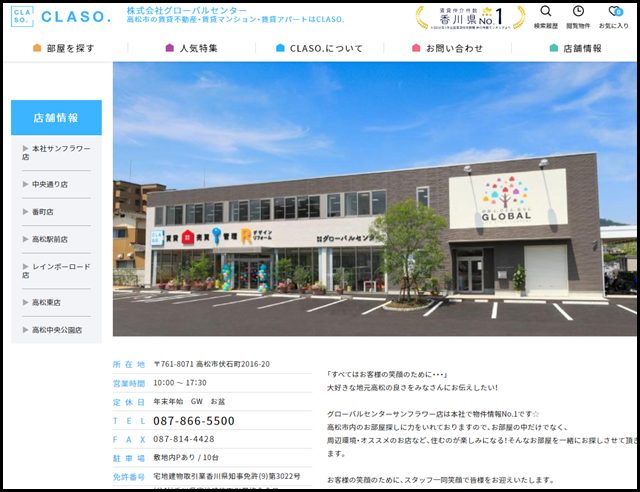The height and width of the screenshot is (492, 640).
Task: Click arrow marker beside 高松中央公園店
Action: (x=25, y=329)
